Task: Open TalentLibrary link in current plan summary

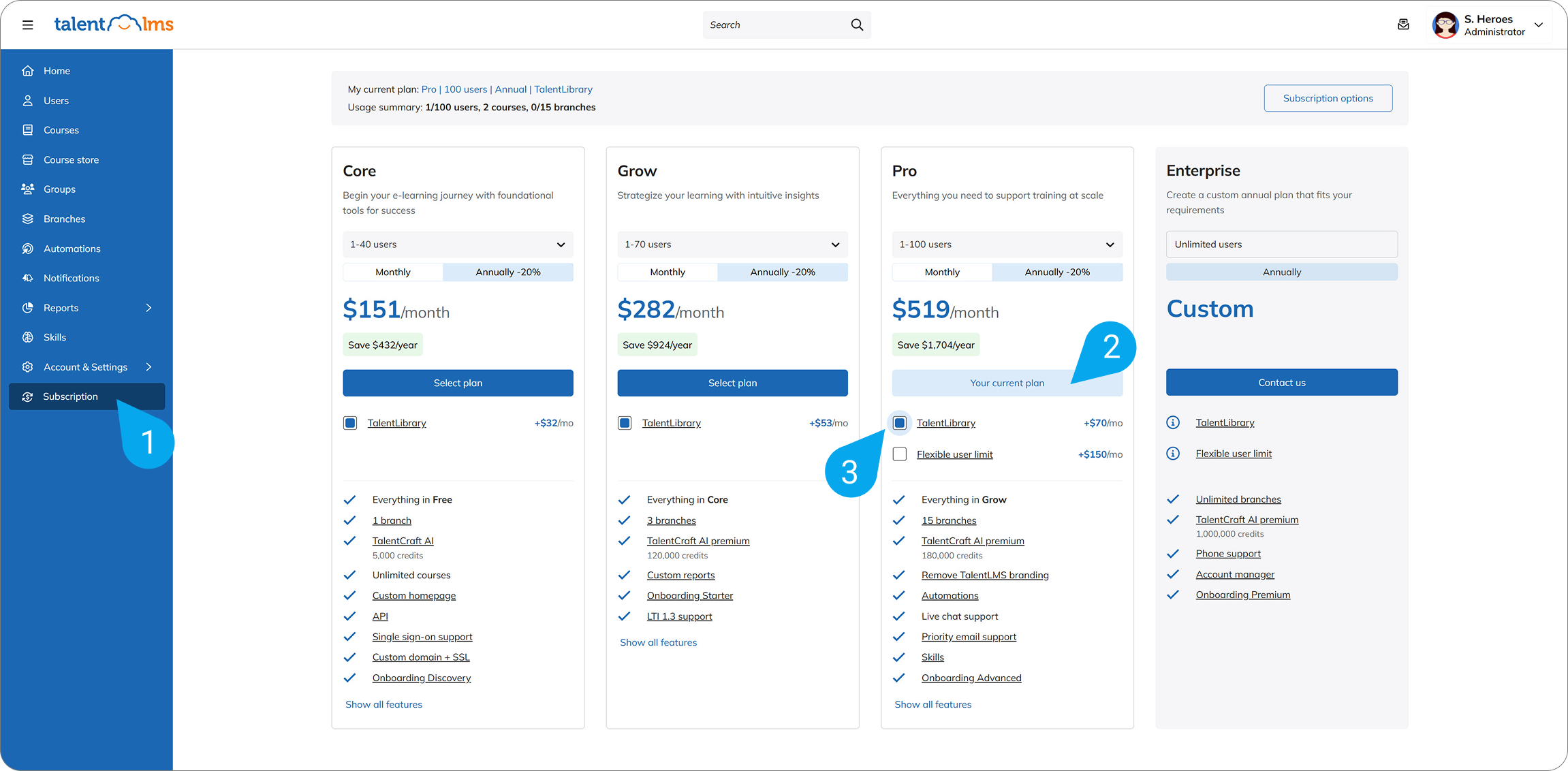Action: (x=563, y=89)
